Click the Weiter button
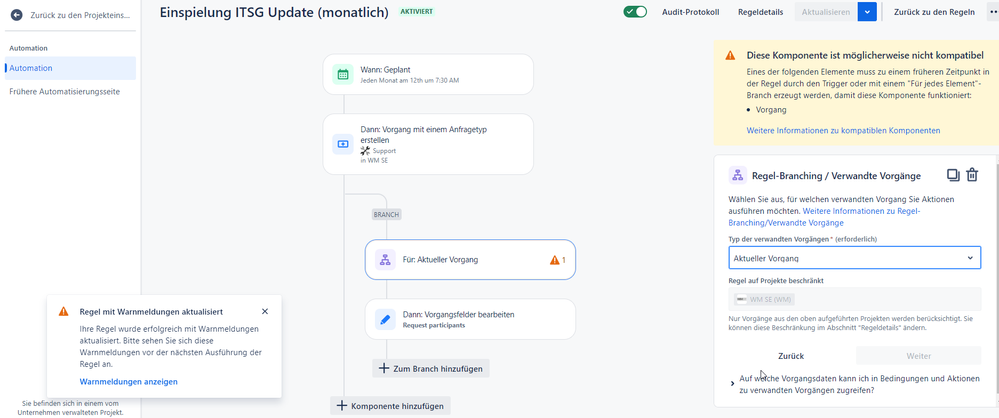The image size is (999, 418). (919, 356)
